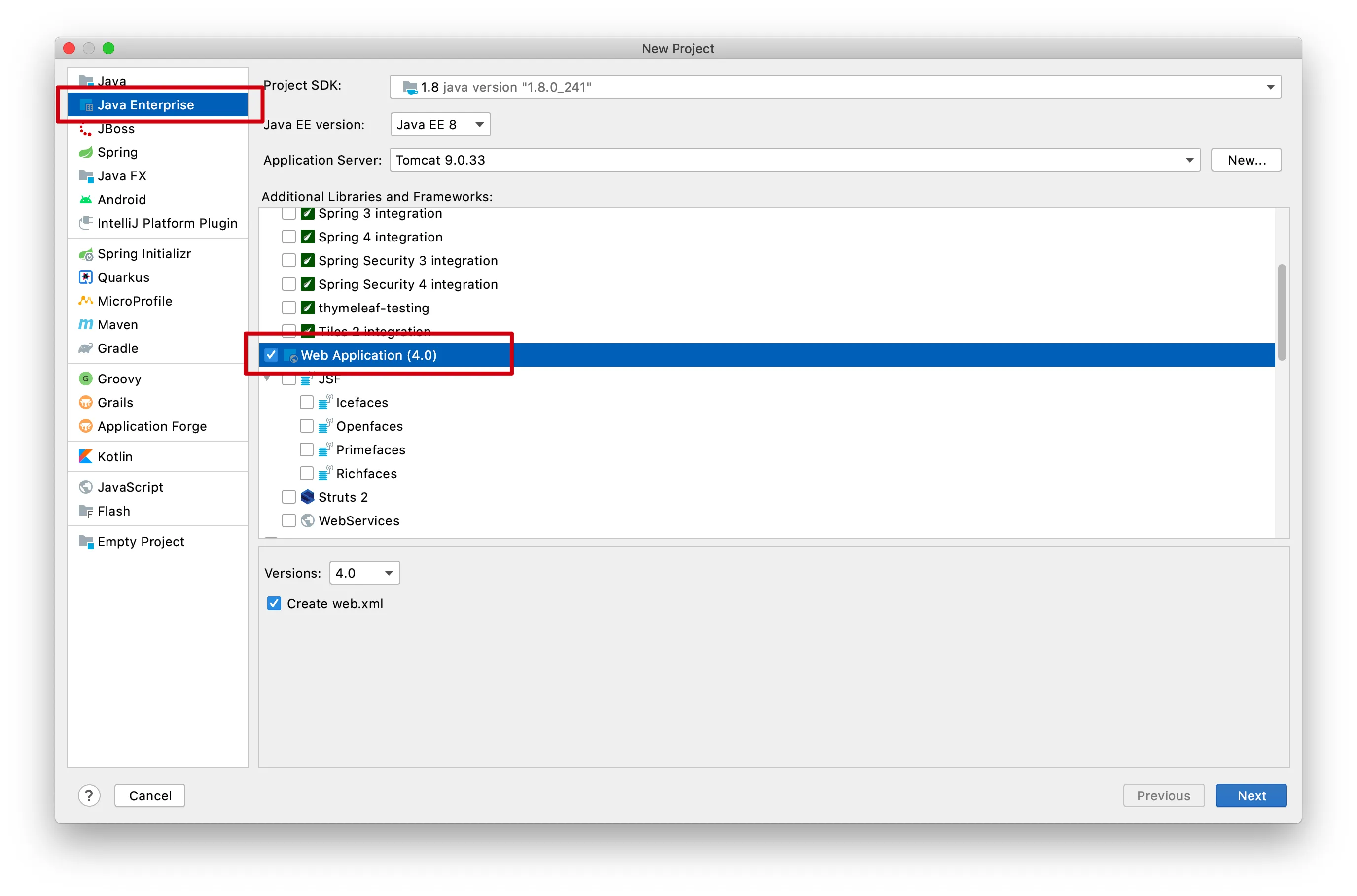Screen dimensions: 1357x896
Task: Choose Maven from the project list
Action: [158, 325]
